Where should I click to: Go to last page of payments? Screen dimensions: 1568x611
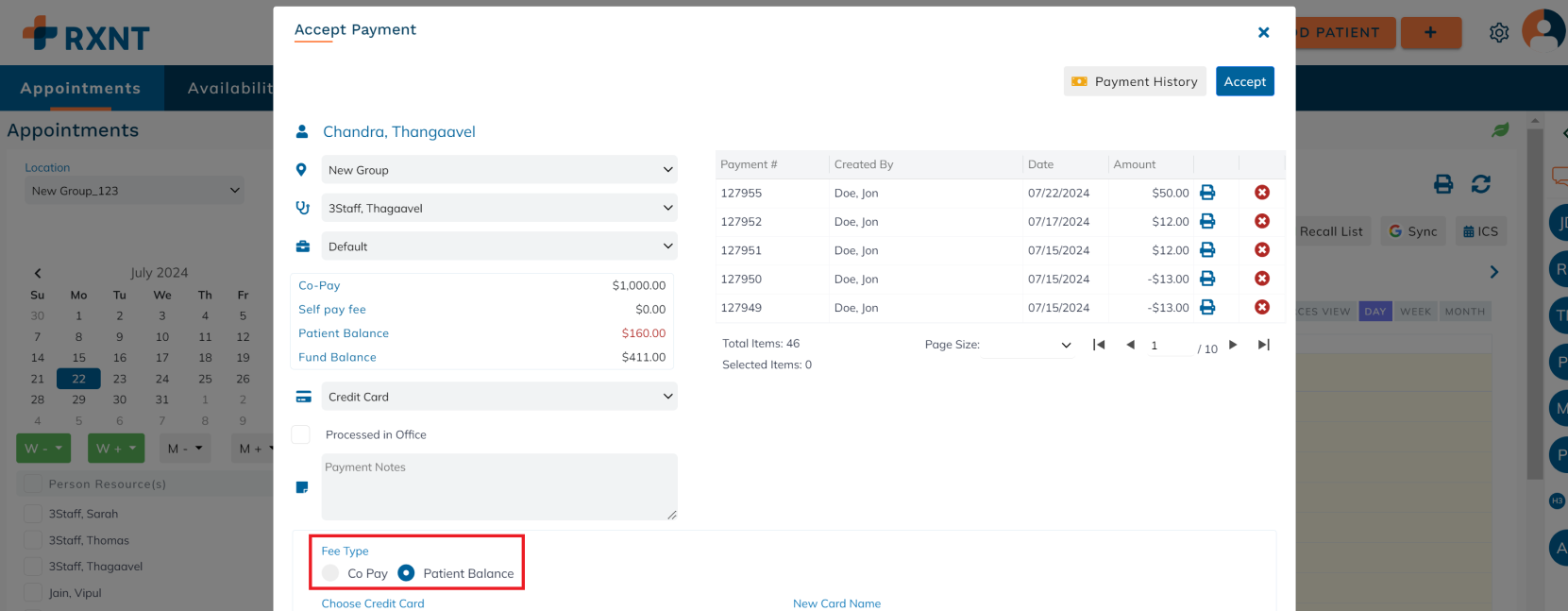[x=1263, y=345]
